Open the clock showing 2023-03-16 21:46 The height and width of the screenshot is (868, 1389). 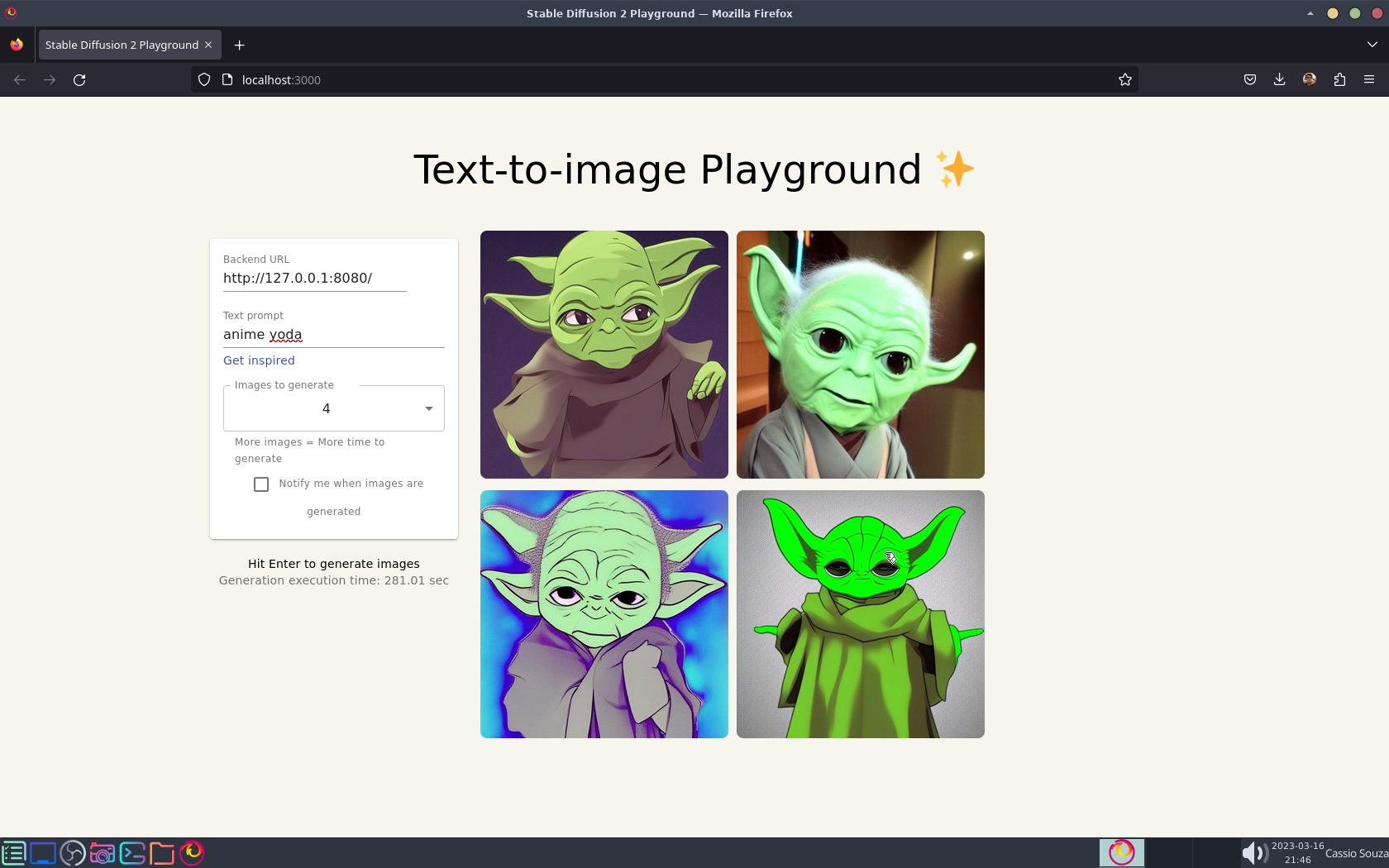(1297, 852)
